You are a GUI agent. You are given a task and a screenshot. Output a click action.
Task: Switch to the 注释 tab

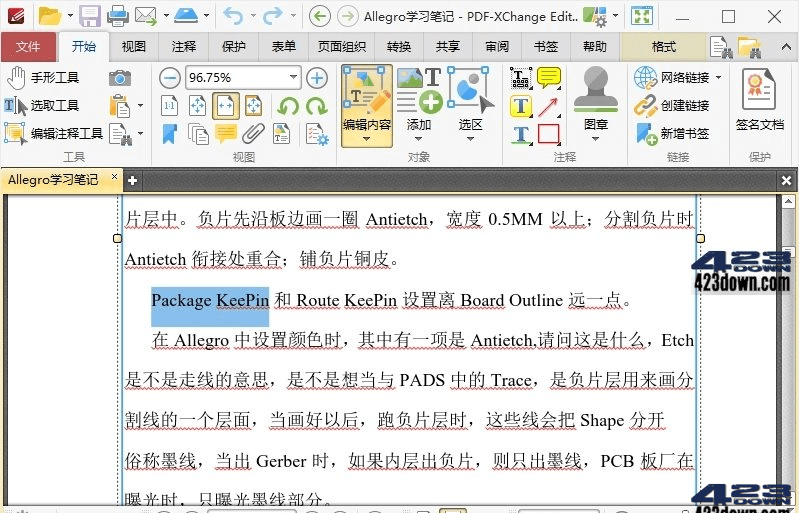pos(183,47)
